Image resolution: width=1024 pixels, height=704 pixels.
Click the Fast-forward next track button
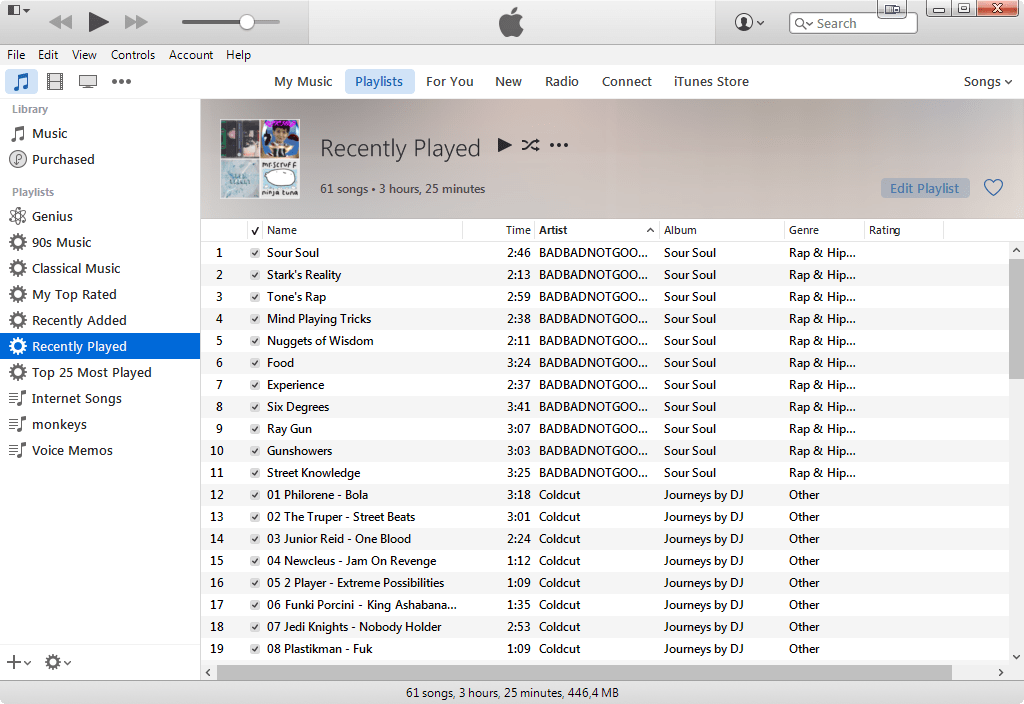pos(136,22)
